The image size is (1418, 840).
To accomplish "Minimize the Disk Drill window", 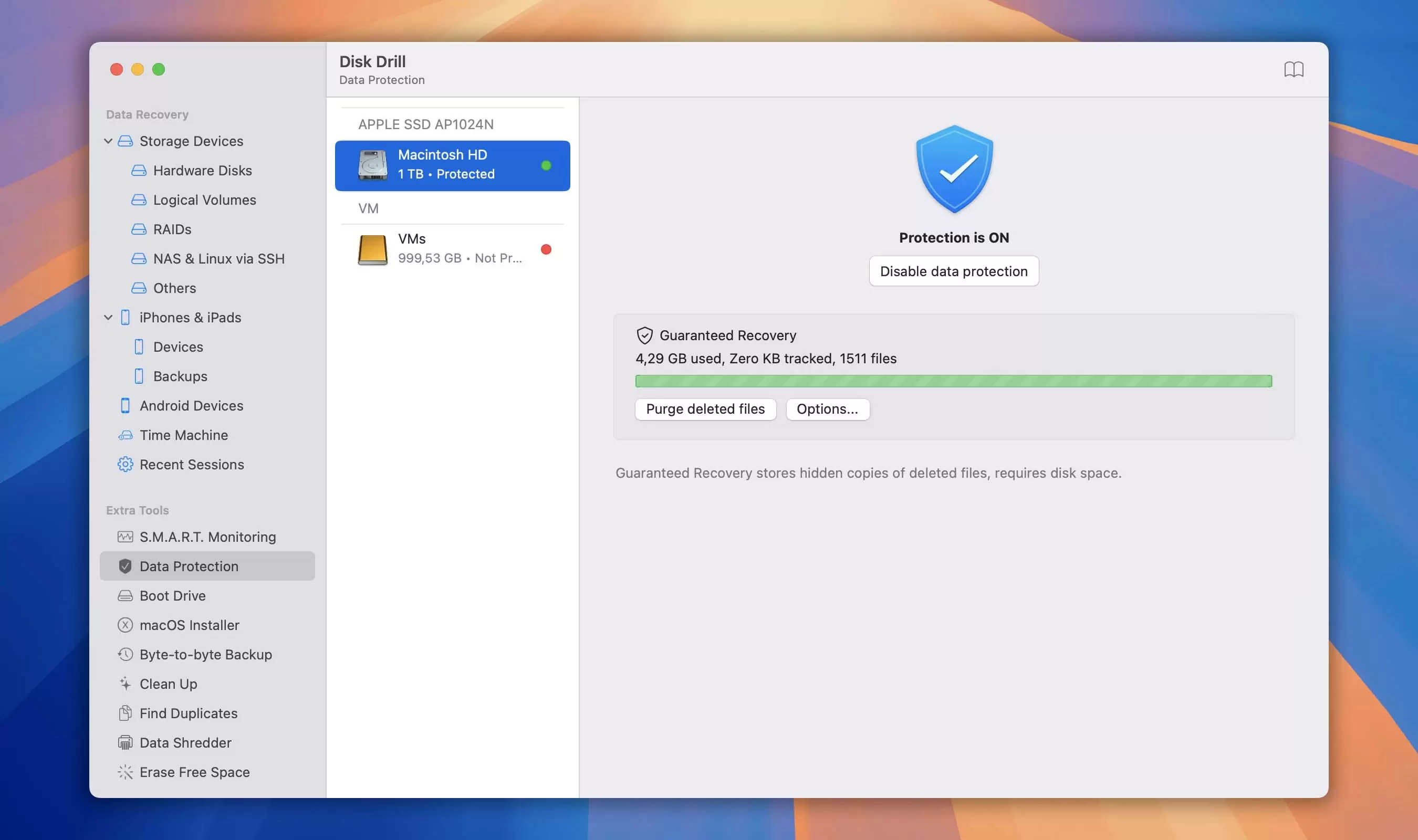I will (138, 70).
